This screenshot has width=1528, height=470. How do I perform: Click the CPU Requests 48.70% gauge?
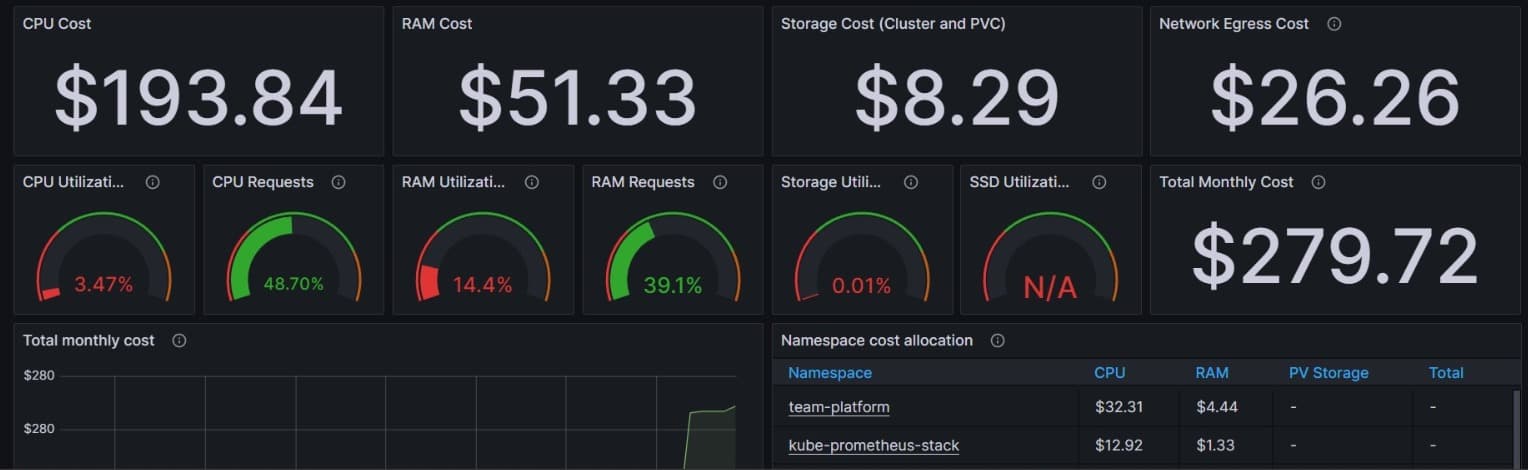(x=293, y=260)
